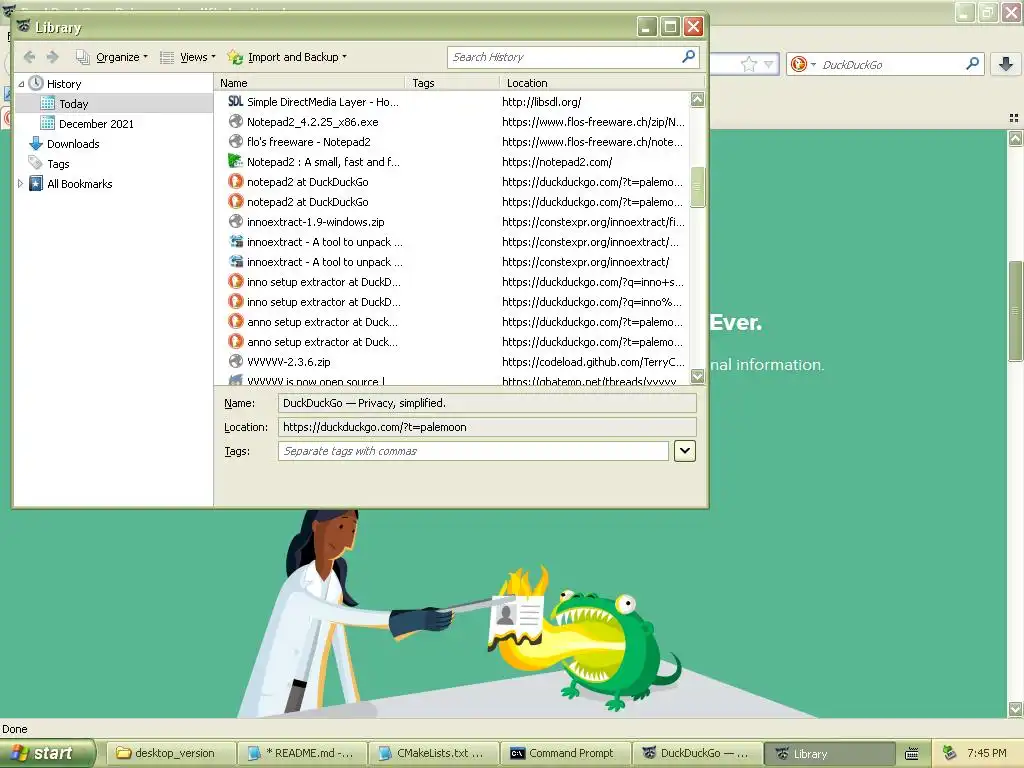
Task: Switch to desktop_version taskbar item
Action: (x=170, y=753)
